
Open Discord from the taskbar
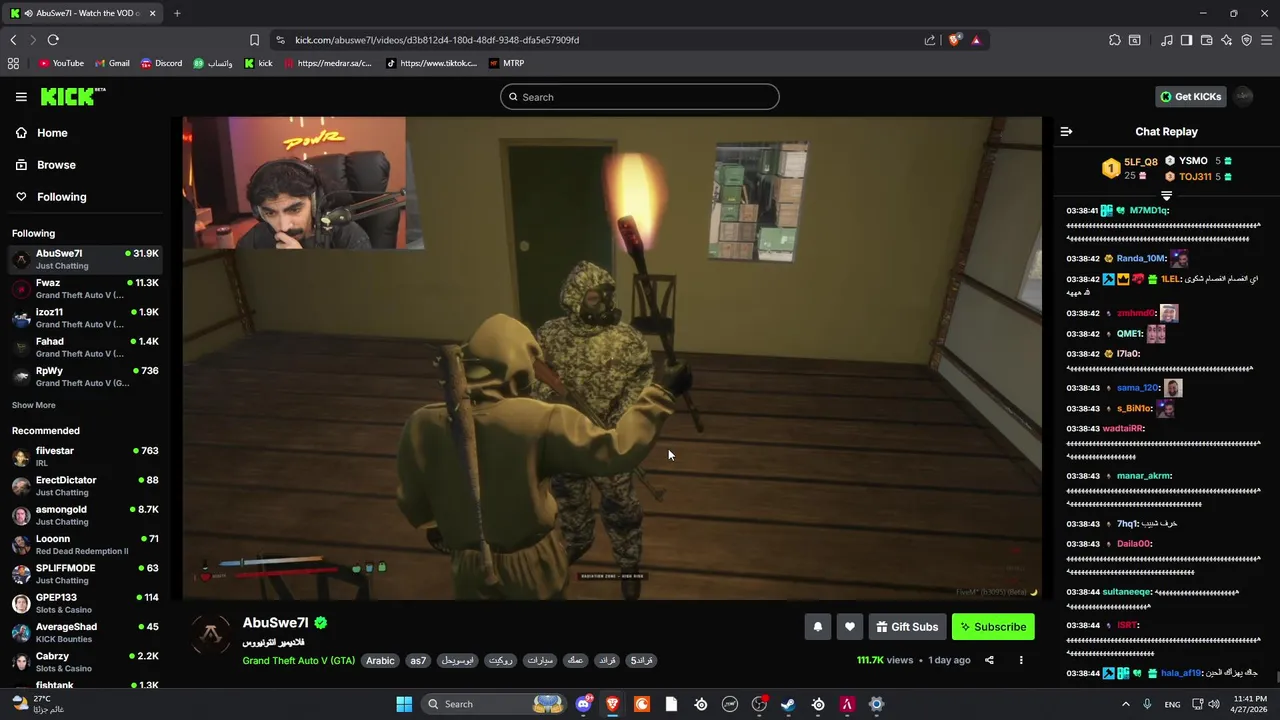(583, 704)
